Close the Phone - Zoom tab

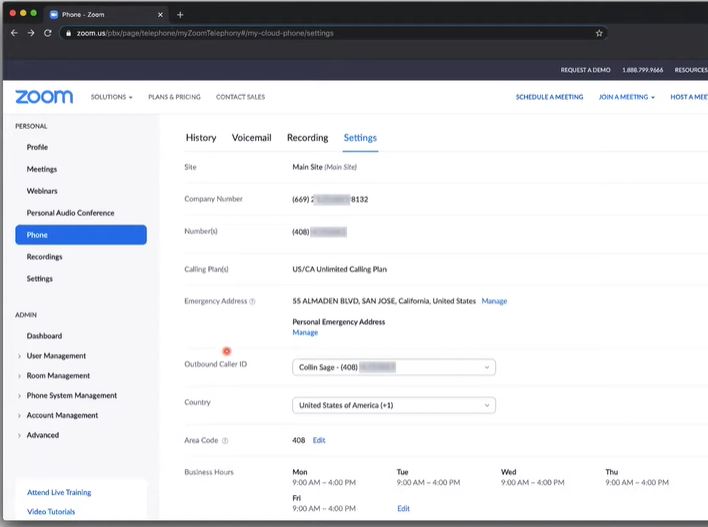tap(160, 14)
